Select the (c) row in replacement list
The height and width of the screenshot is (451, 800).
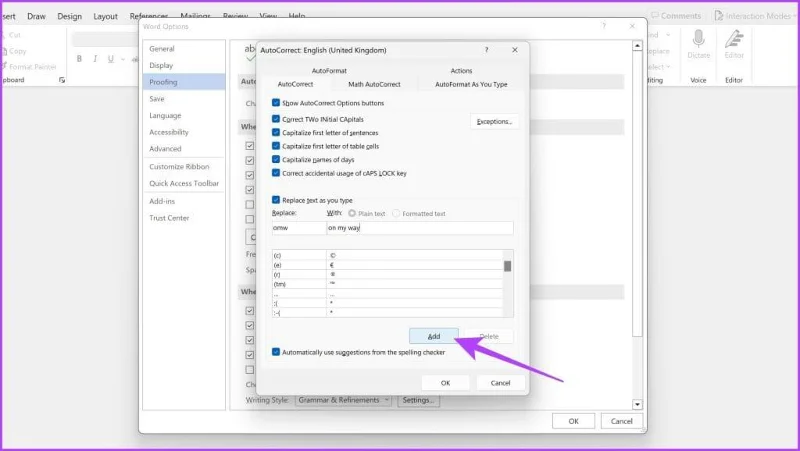[x=387, y=255]
